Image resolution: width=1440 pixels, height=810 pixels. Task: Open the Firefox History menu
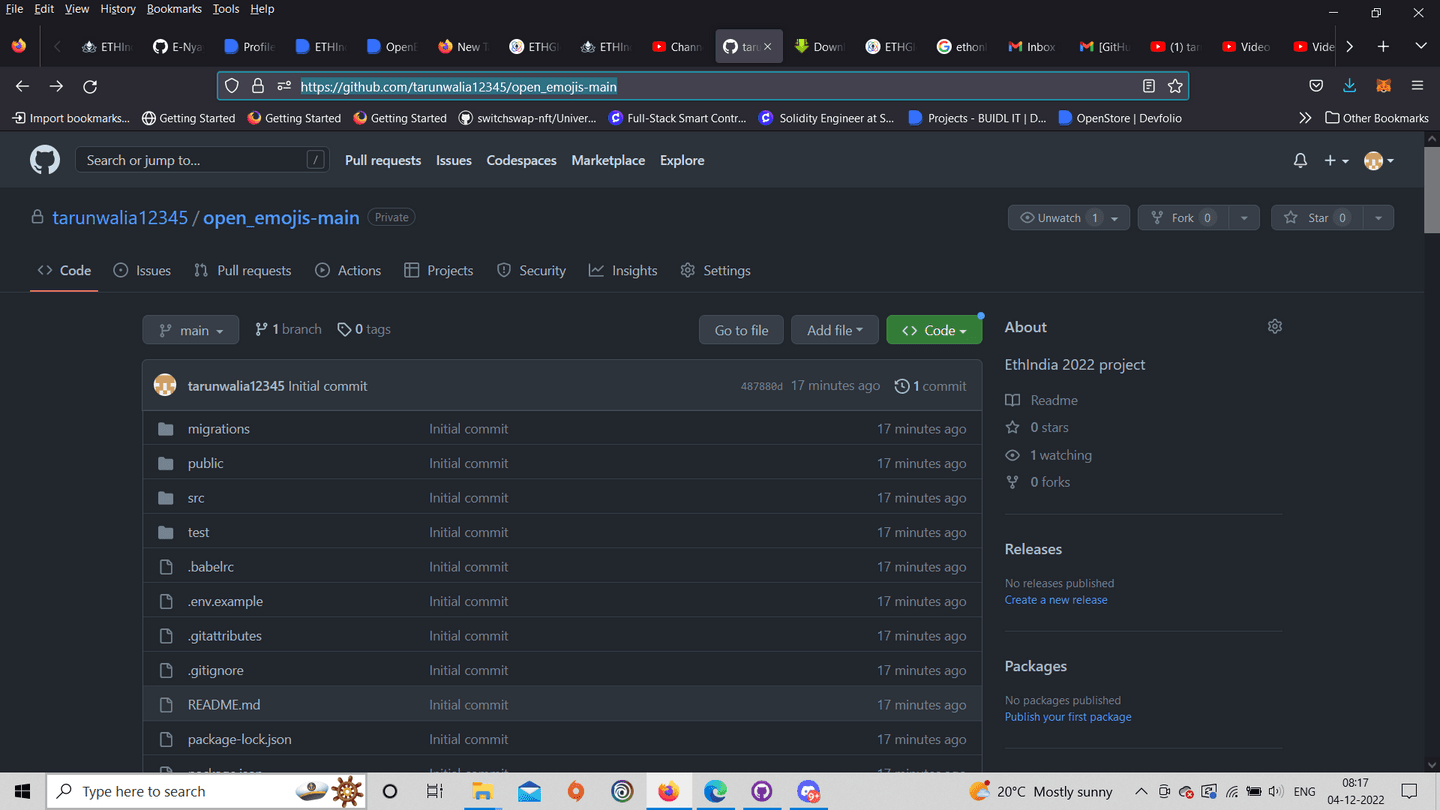(x=118, y=9)
